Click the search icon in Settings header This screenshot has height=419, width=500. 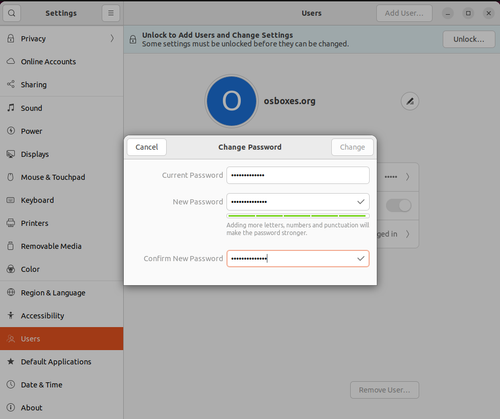click(11, 13)
